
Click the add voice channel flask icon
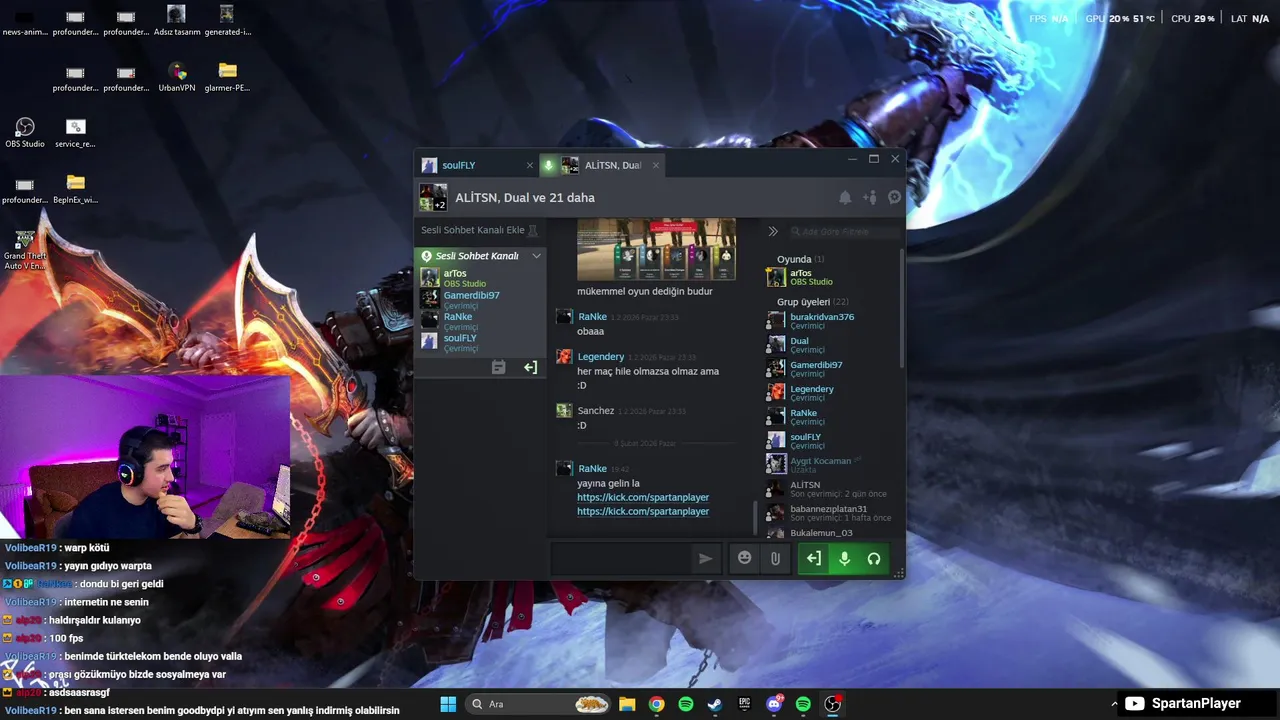tap(533, 230)
